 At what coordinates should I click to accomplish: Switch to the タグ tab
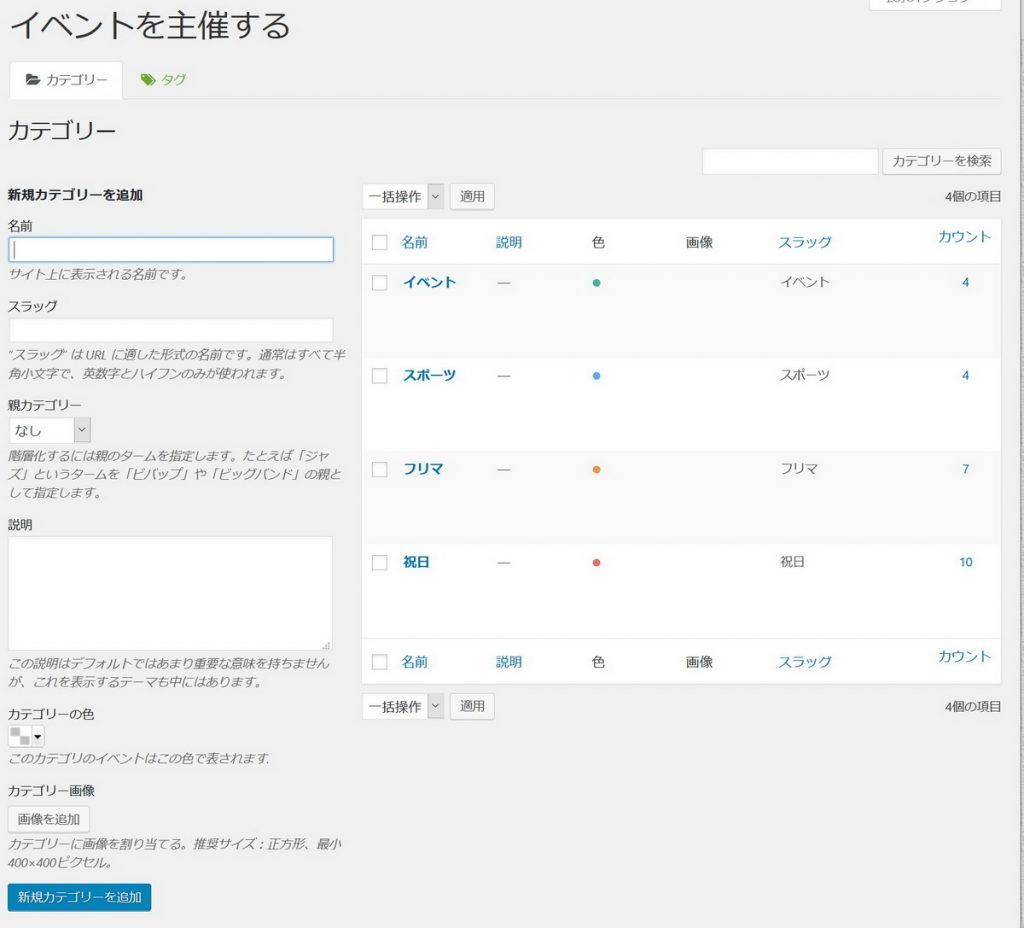pos(164,80)
